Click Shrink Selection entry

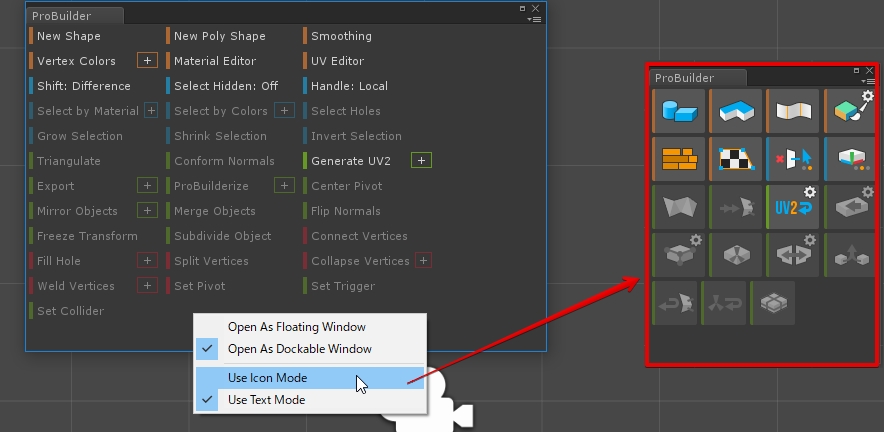(x=220, y=136)
